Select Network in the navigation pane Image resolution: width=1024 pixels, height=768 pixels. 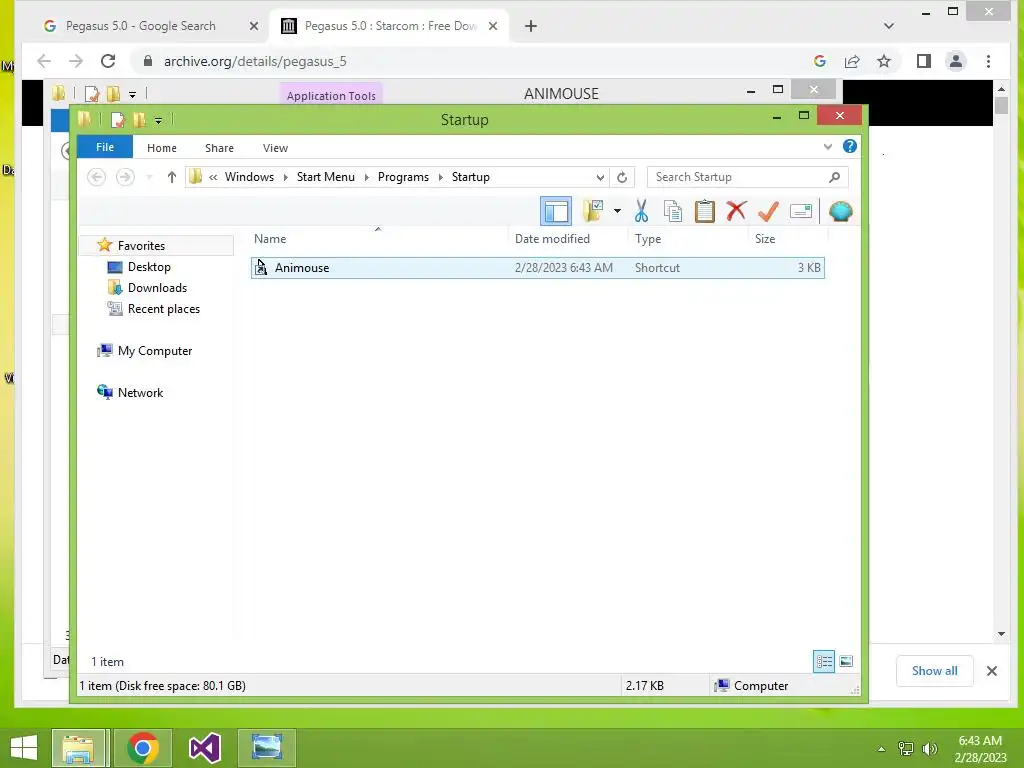pos(140,392)
